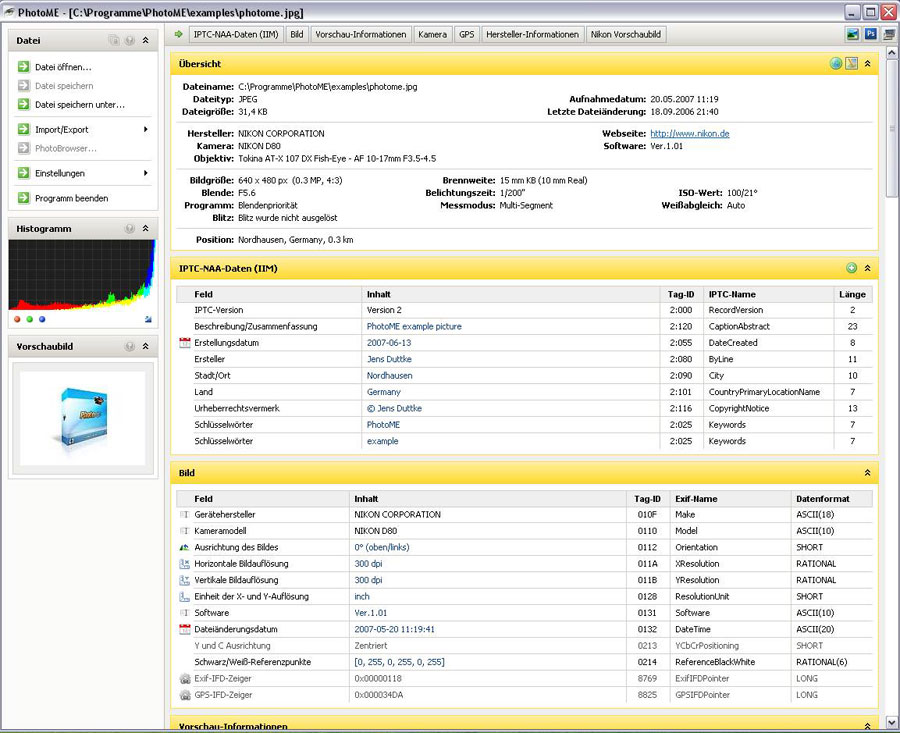
Task: Click the small icon at histogram bottom-right corner
Action: point(148,319)
